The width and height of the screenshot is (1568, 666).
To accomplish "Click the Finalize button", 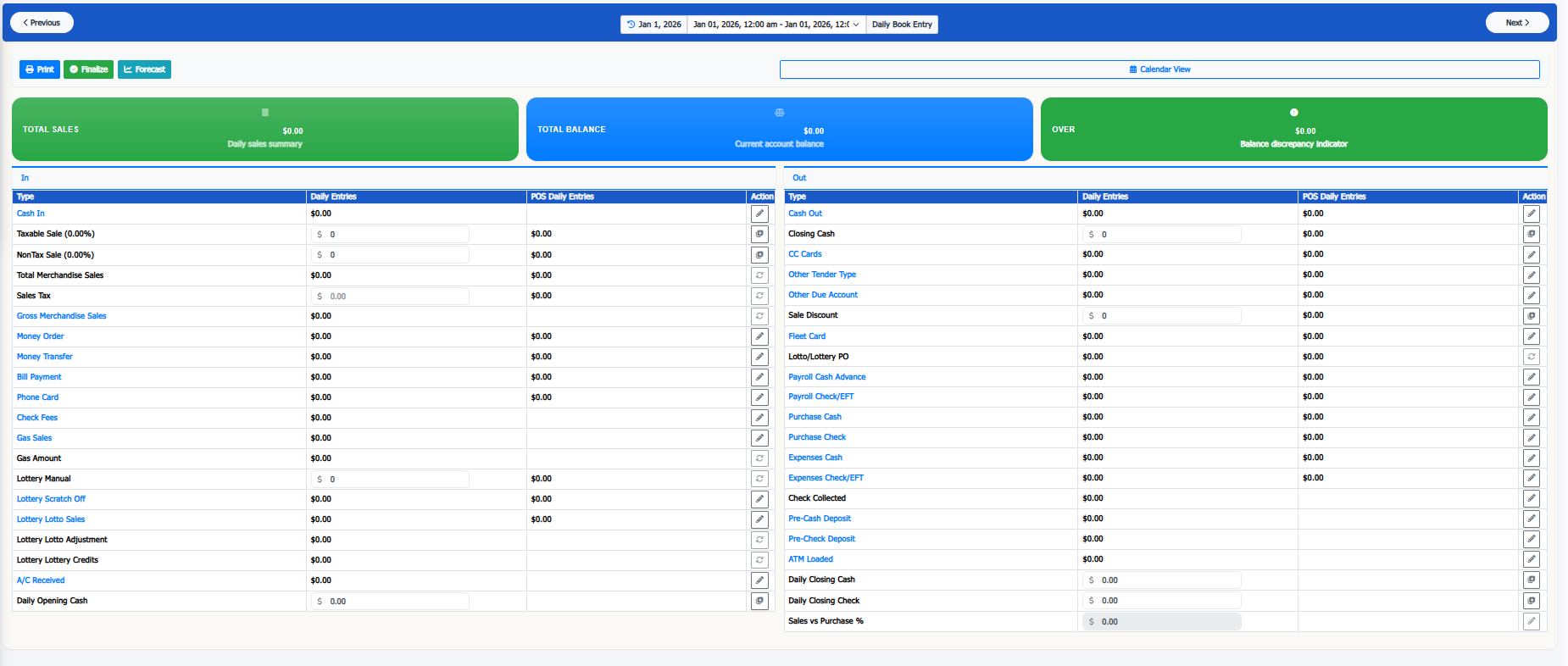I will (x=89, y=69).
